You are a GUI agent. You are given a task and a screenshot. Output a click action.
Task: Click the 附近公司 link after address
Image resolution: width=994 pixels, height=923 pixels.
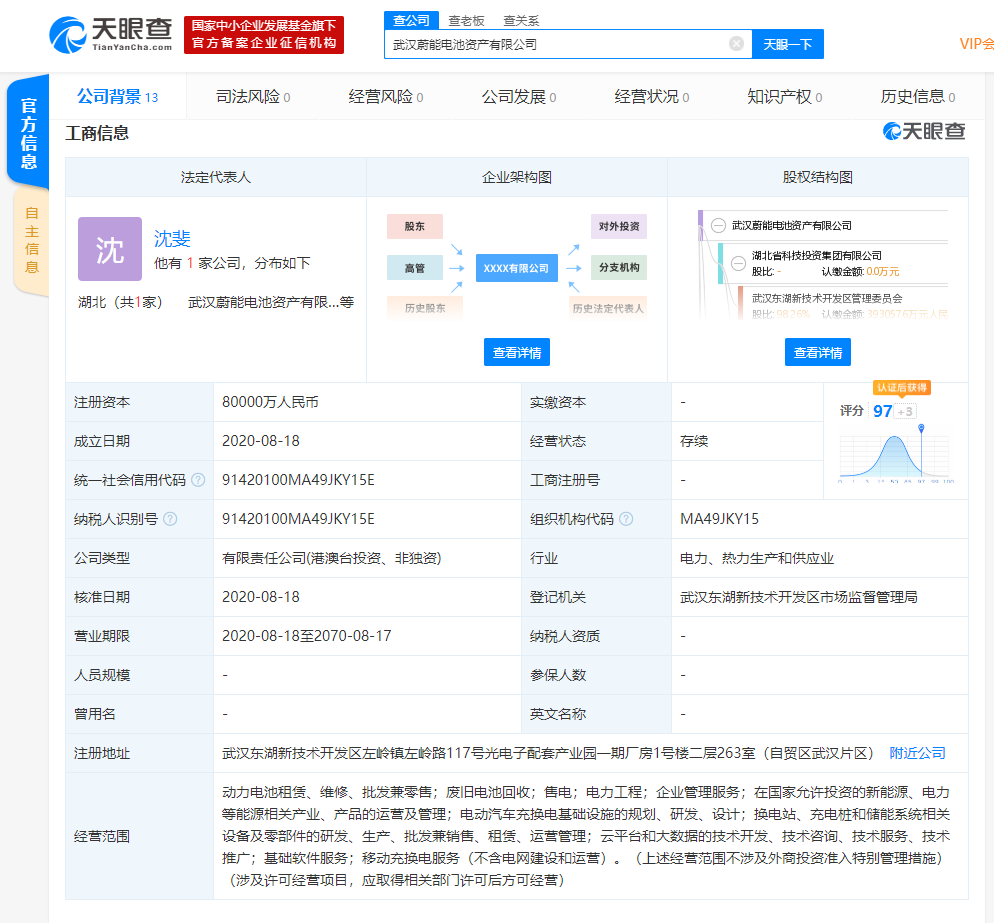pos(917,753)
